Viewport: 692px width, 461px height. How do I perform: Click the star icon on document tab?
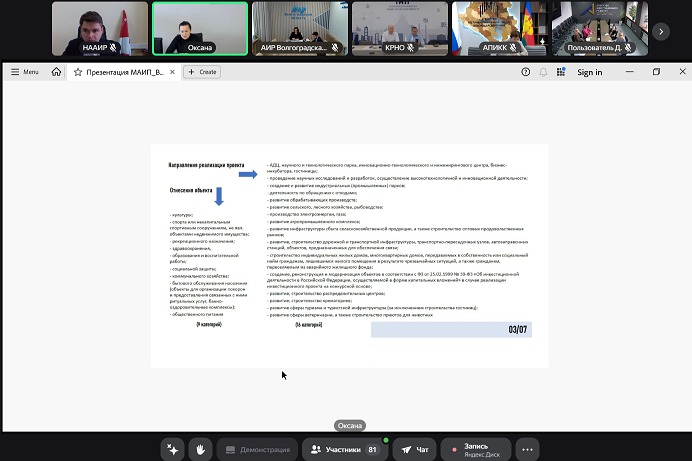pos(78,72)
